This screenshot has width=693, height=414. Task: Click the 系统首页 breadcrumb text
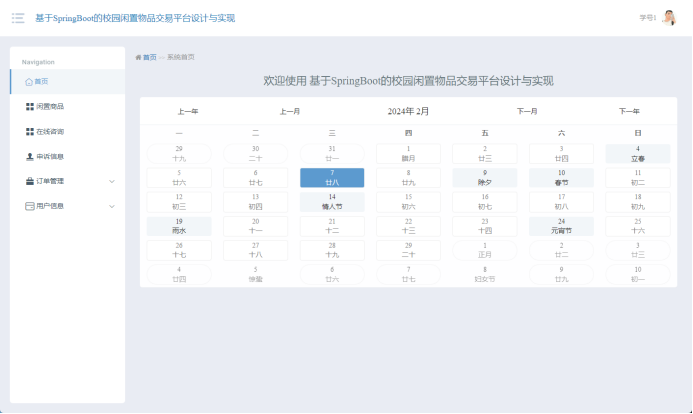pyautogui.click(x=181, y=57)
